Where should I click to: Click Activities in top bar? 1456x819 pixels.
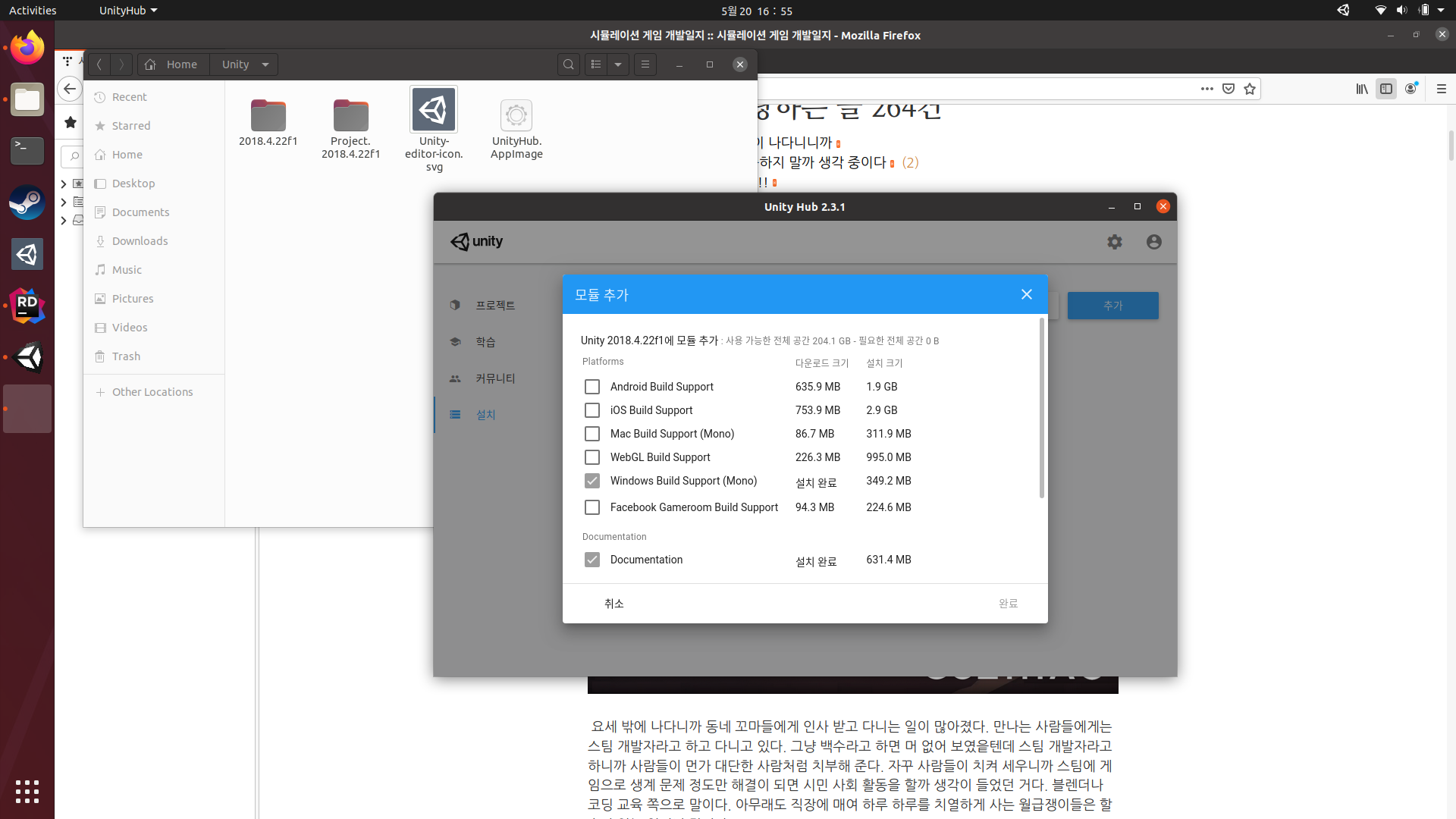click(x=33, y=11)
